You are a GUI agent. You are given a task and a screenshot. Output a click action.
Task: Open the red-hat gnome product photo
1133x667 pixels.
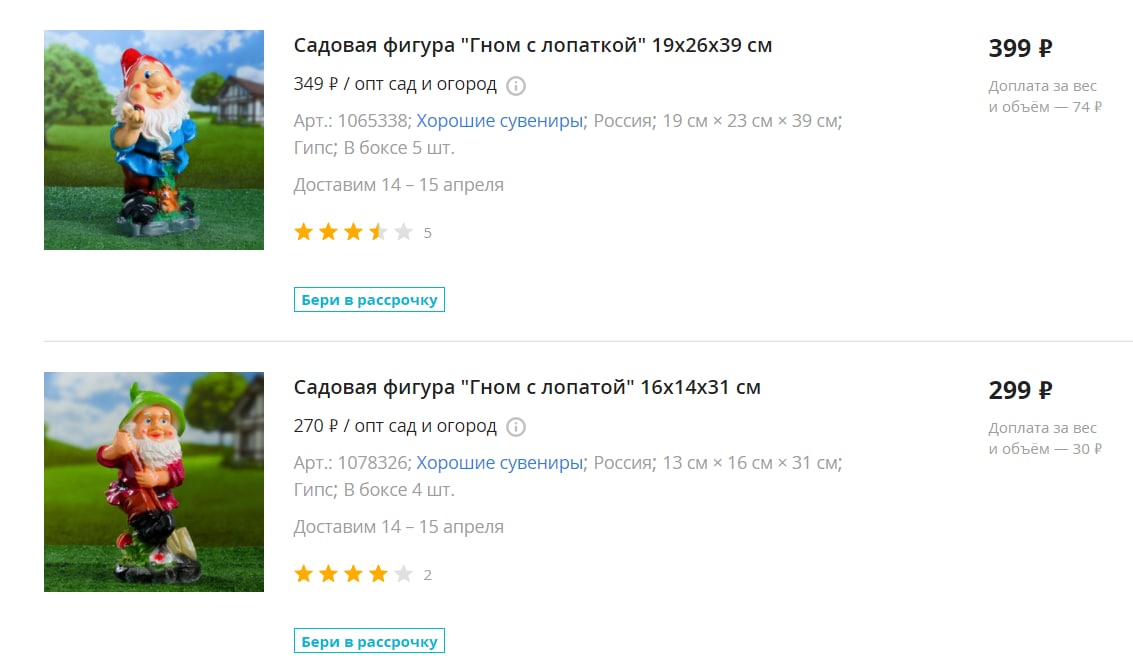coord(154,140)
